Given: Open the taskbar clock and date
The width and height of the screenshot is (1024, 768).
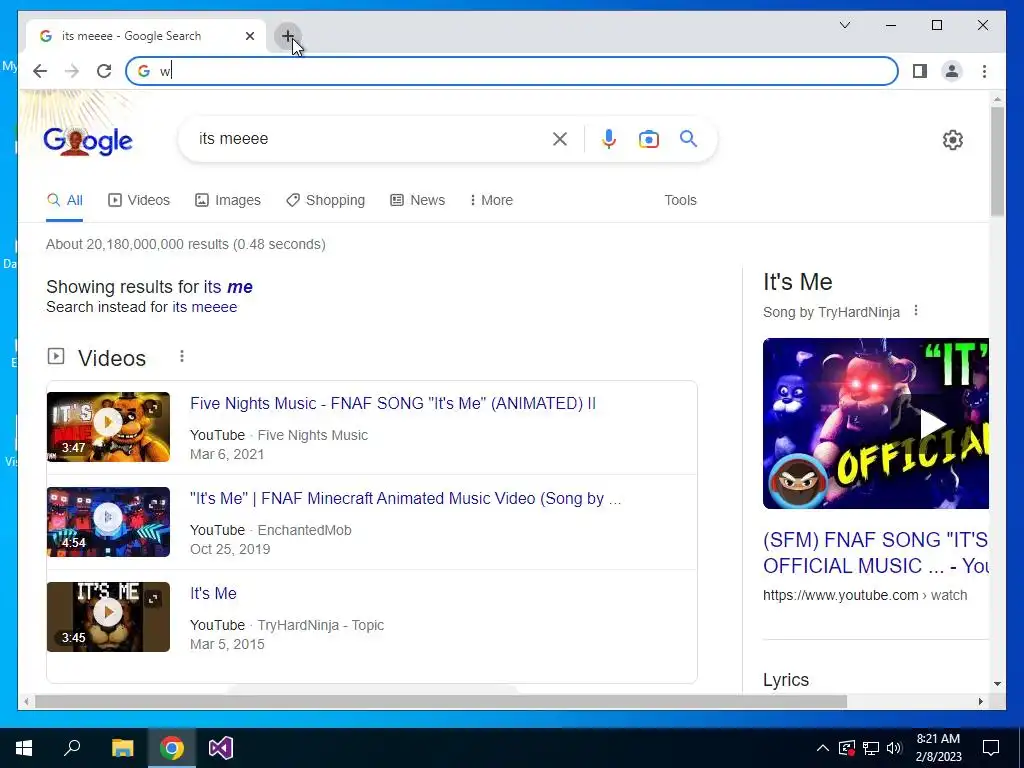Looking at the screenshot, I should click(x=938, y=748).
